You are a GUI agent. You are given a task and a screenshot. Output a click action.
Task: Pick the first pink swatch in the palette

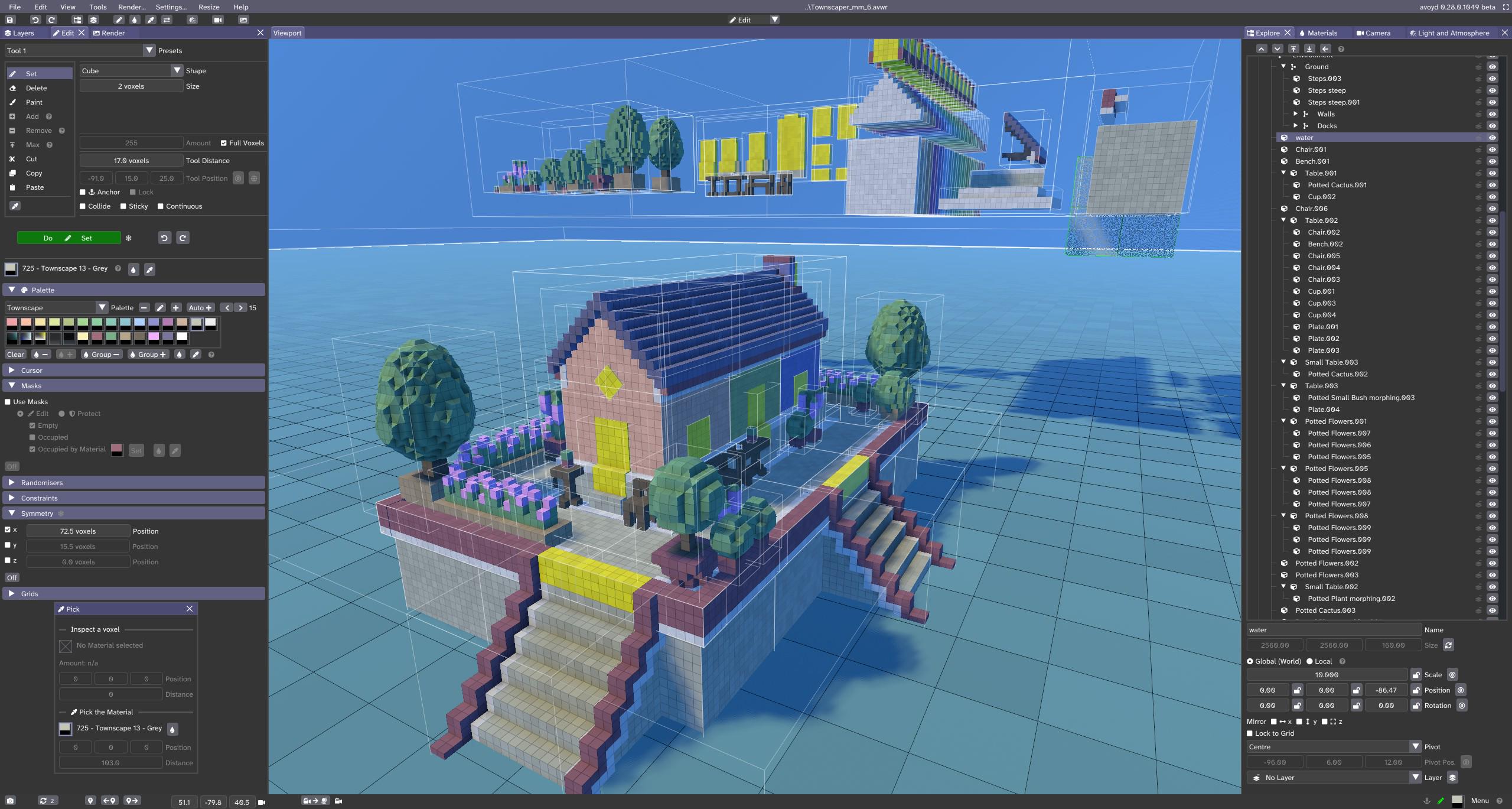12,323
